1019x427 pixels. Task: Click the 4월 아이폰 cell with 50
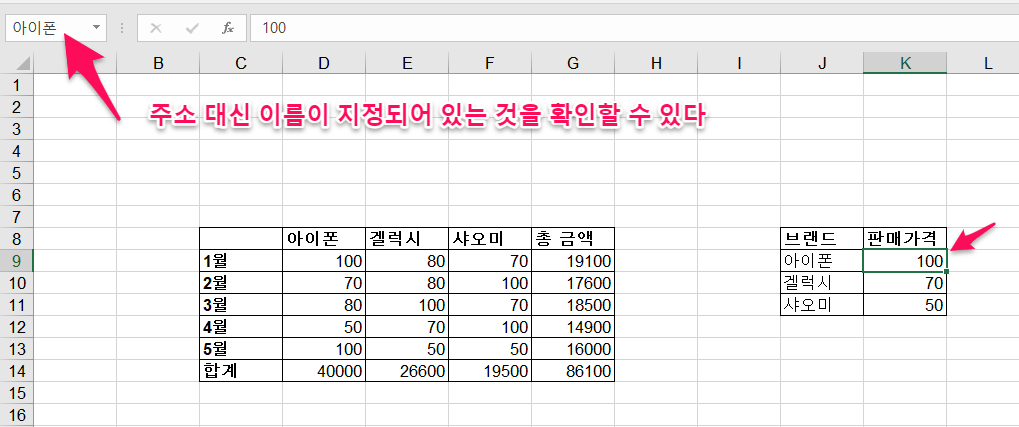(x=324, y=327)
